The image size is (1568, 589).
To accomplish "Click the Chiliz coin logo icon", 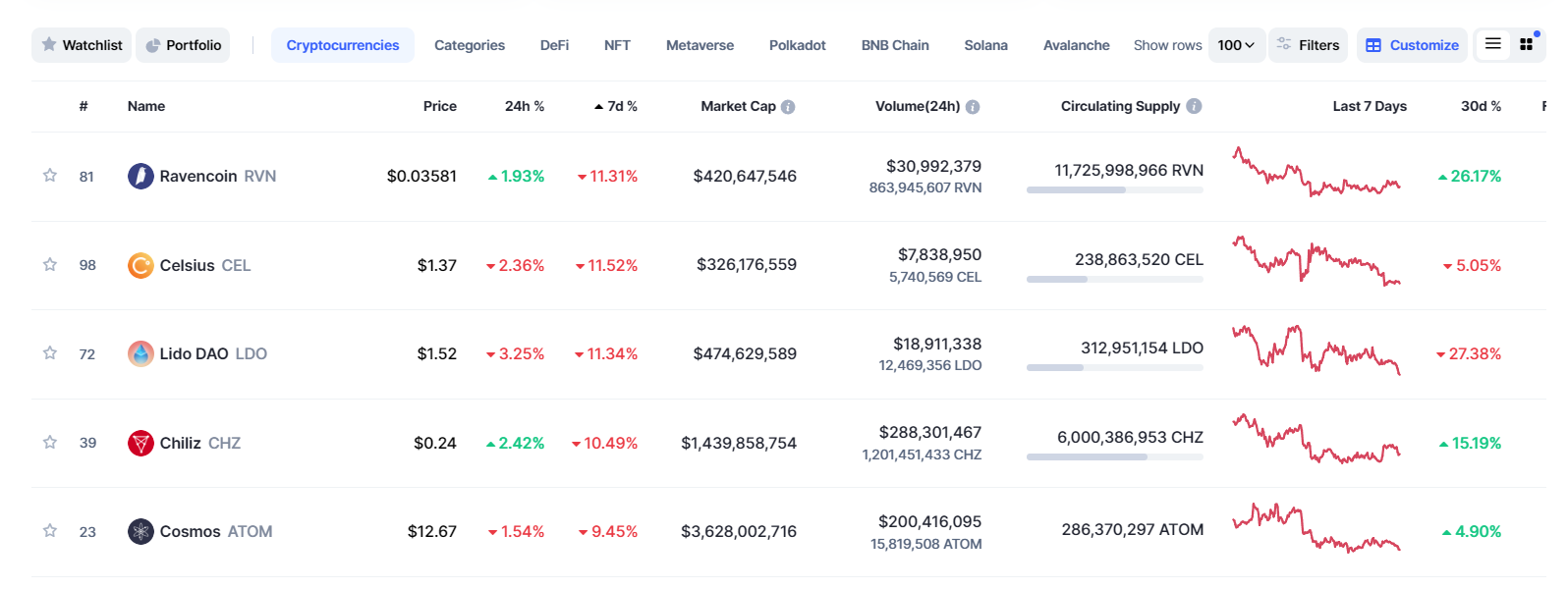I will pos(140,443).
